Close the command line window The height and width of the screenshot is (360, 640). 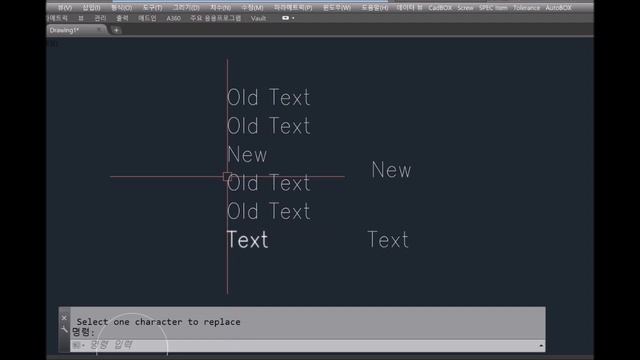click(x=64, y=318)
